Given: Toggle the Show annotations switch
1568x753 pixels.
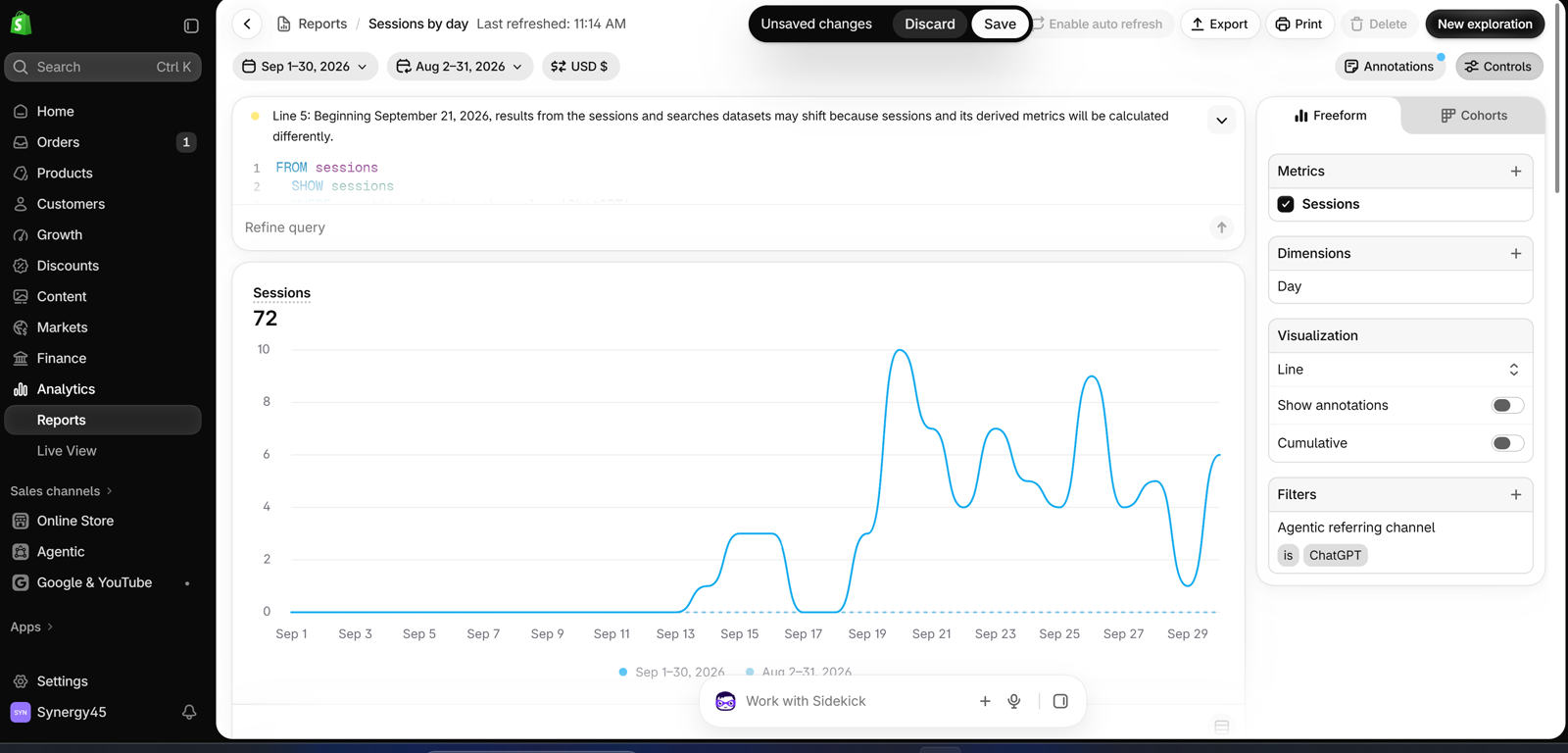Looking at the screenshot, I should coord(1507,406).
